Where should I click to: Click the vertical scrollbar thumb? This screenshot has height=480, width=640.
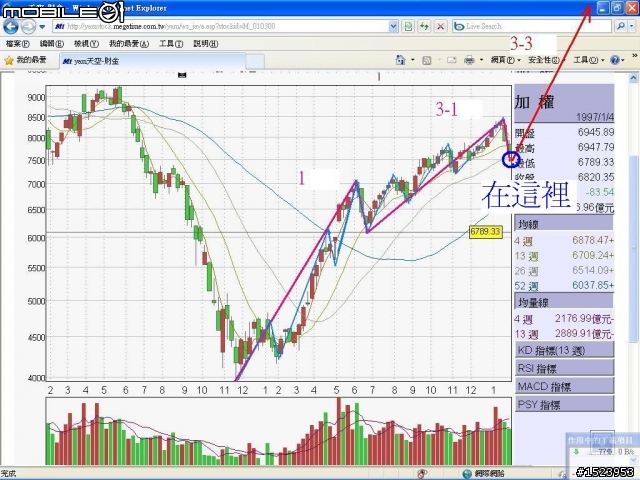[x=633, y=249]
